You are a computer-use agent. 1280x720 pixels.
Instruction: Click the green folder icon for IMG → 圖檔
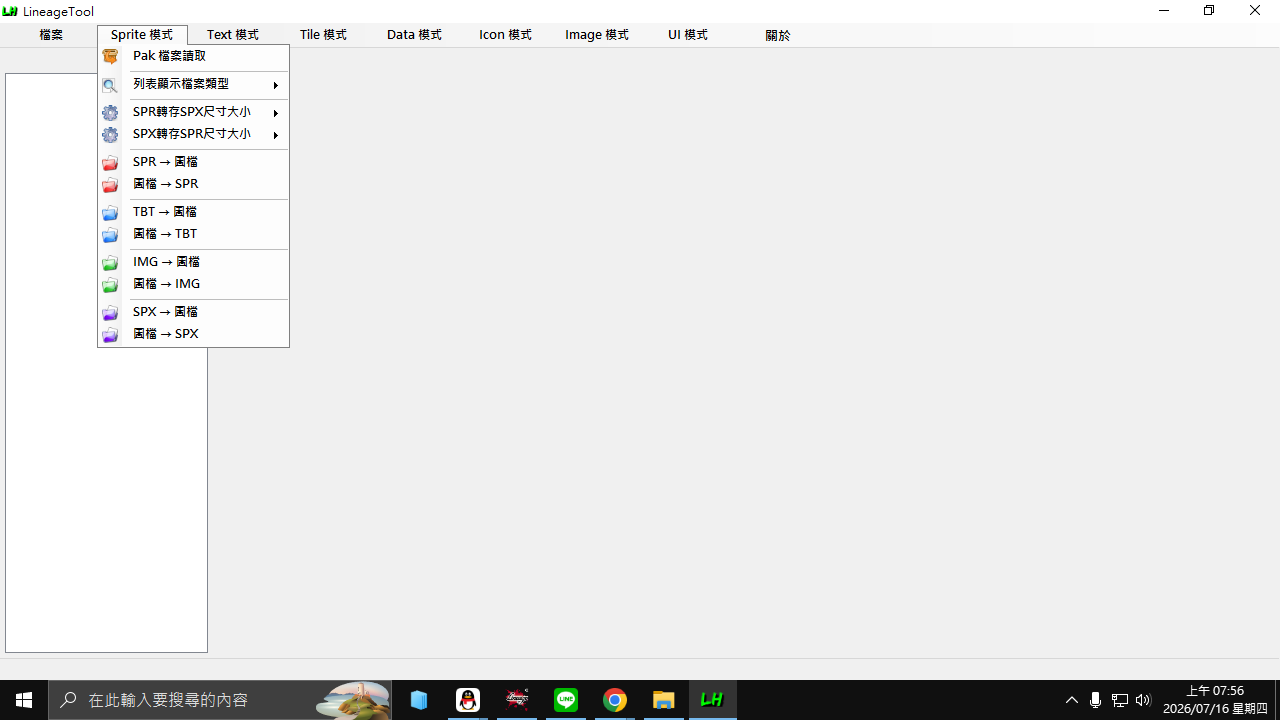110,263
